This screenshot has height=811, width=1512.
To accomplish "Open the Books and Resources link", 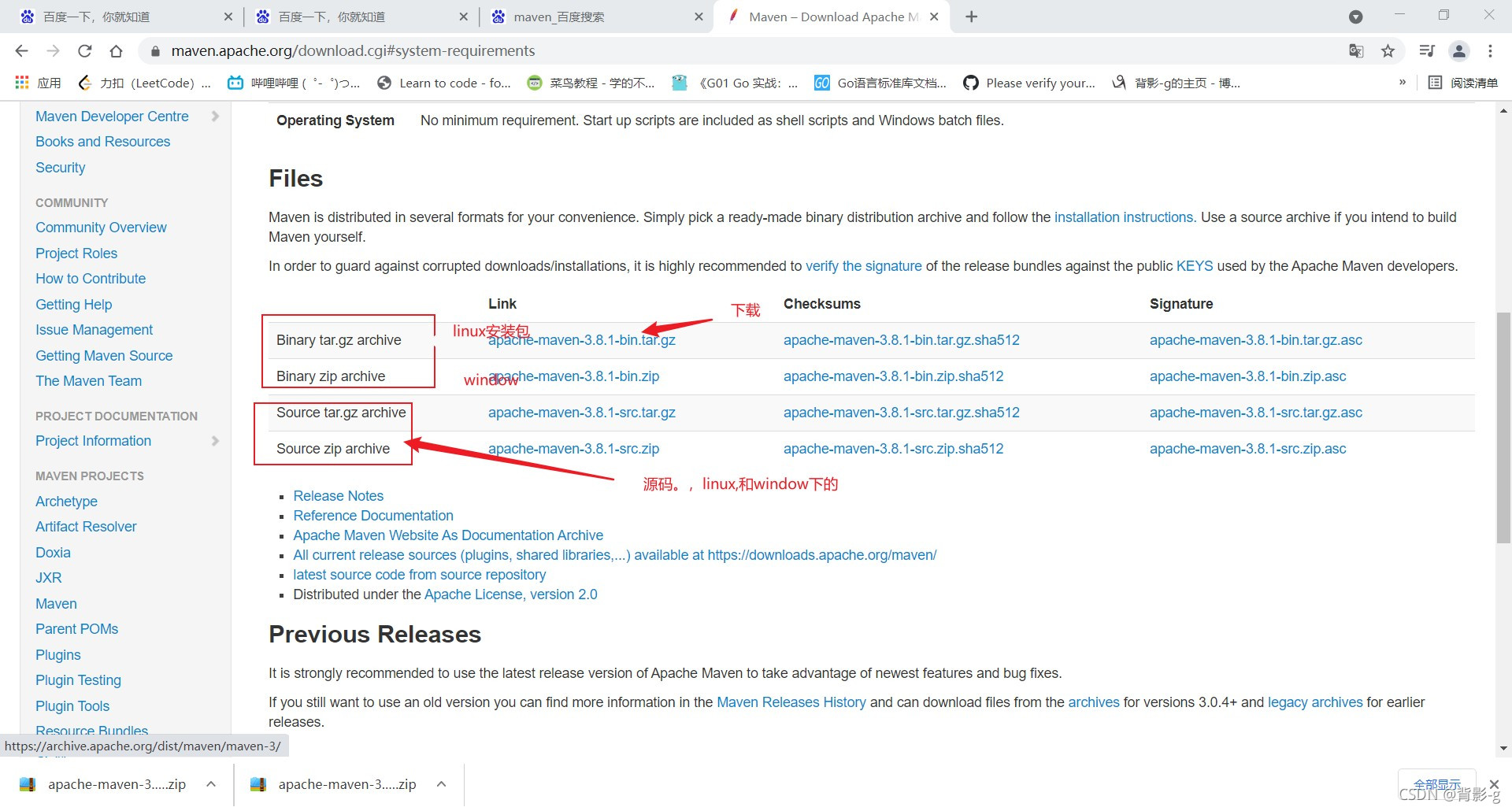I will (x=102, y=142).
